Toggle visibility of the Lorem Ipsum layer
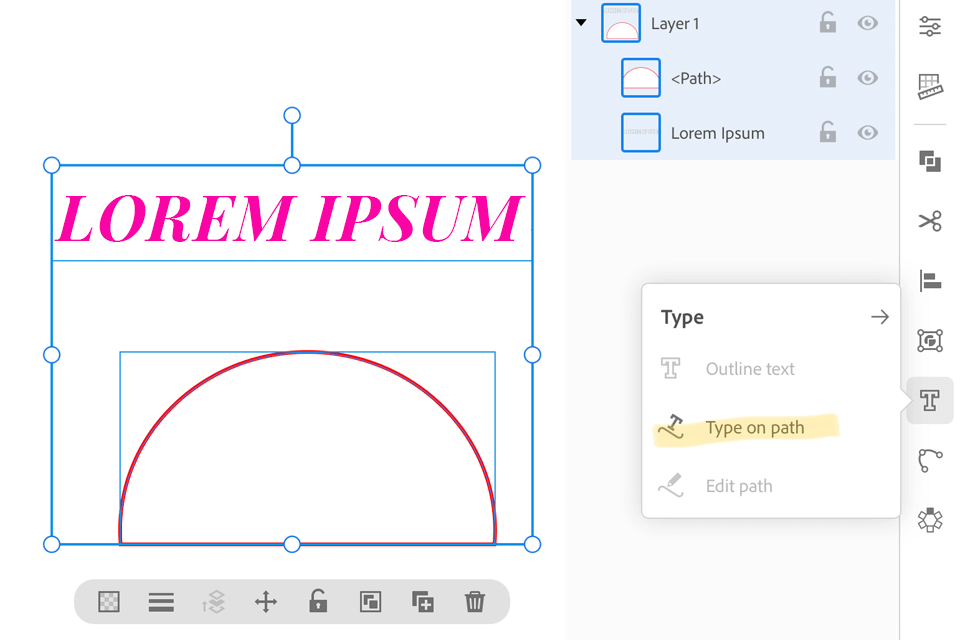Viewport: 960px width, 640px height. 868,132
